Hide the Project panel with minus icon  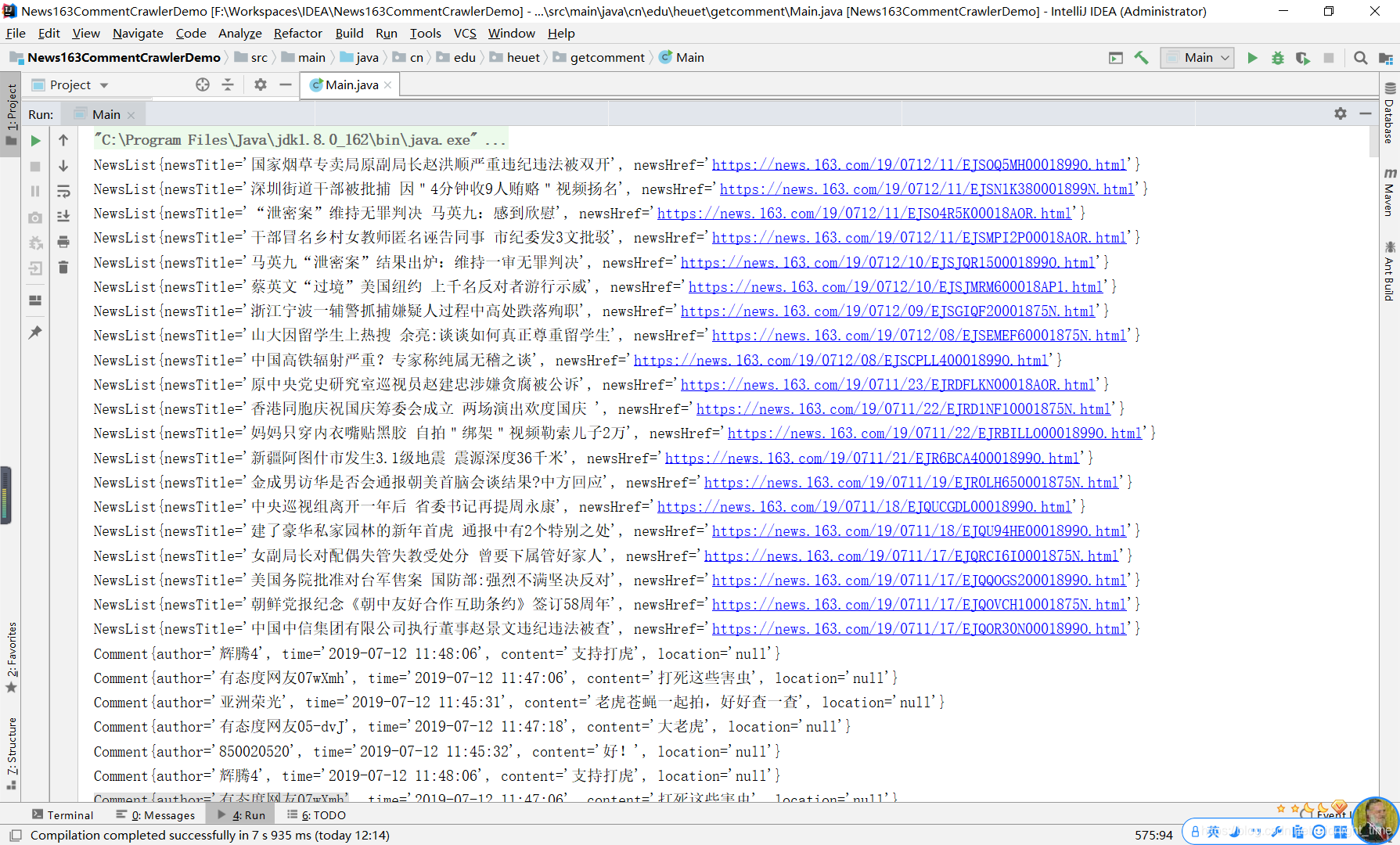click(286, 84)
